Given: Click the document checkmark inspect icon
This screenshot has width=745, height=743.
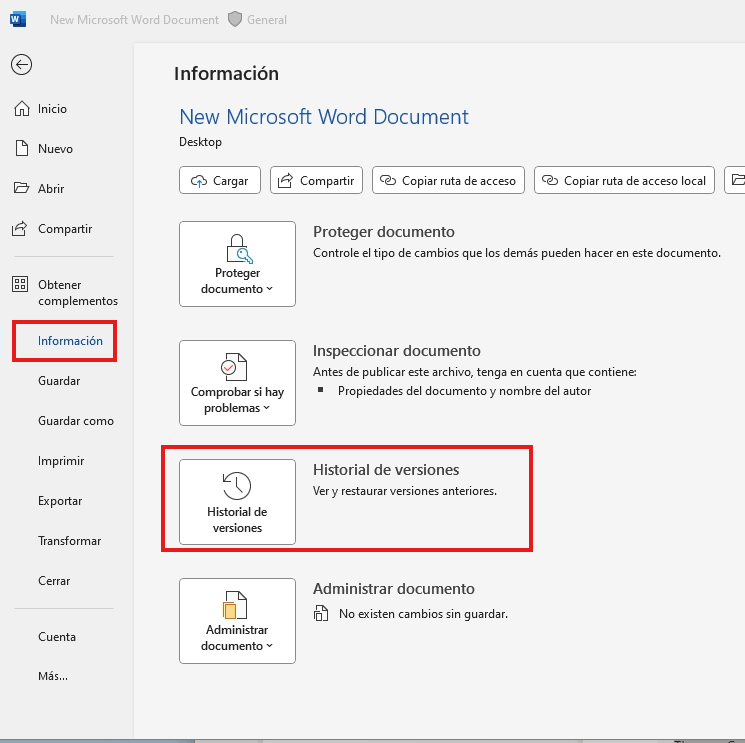Looking at the screenshot, I should pos(234,367).
